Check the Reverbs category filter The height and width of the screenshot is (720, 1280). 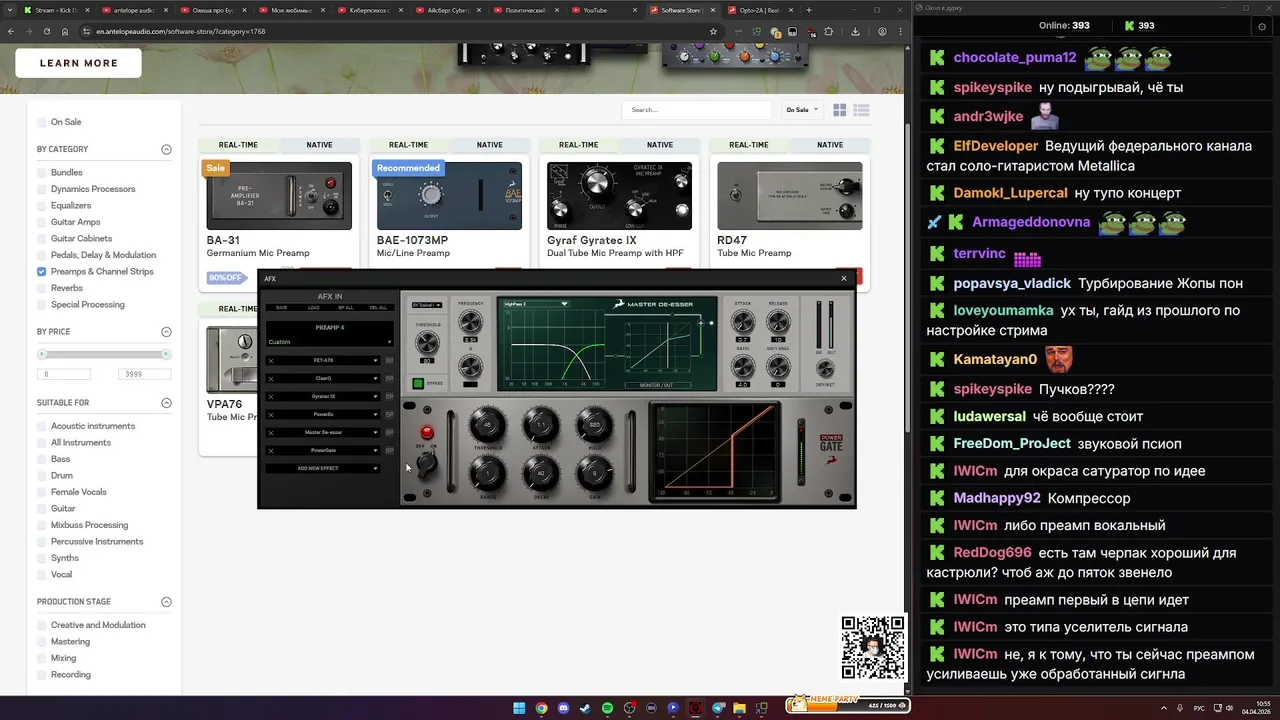pos(41,288)
